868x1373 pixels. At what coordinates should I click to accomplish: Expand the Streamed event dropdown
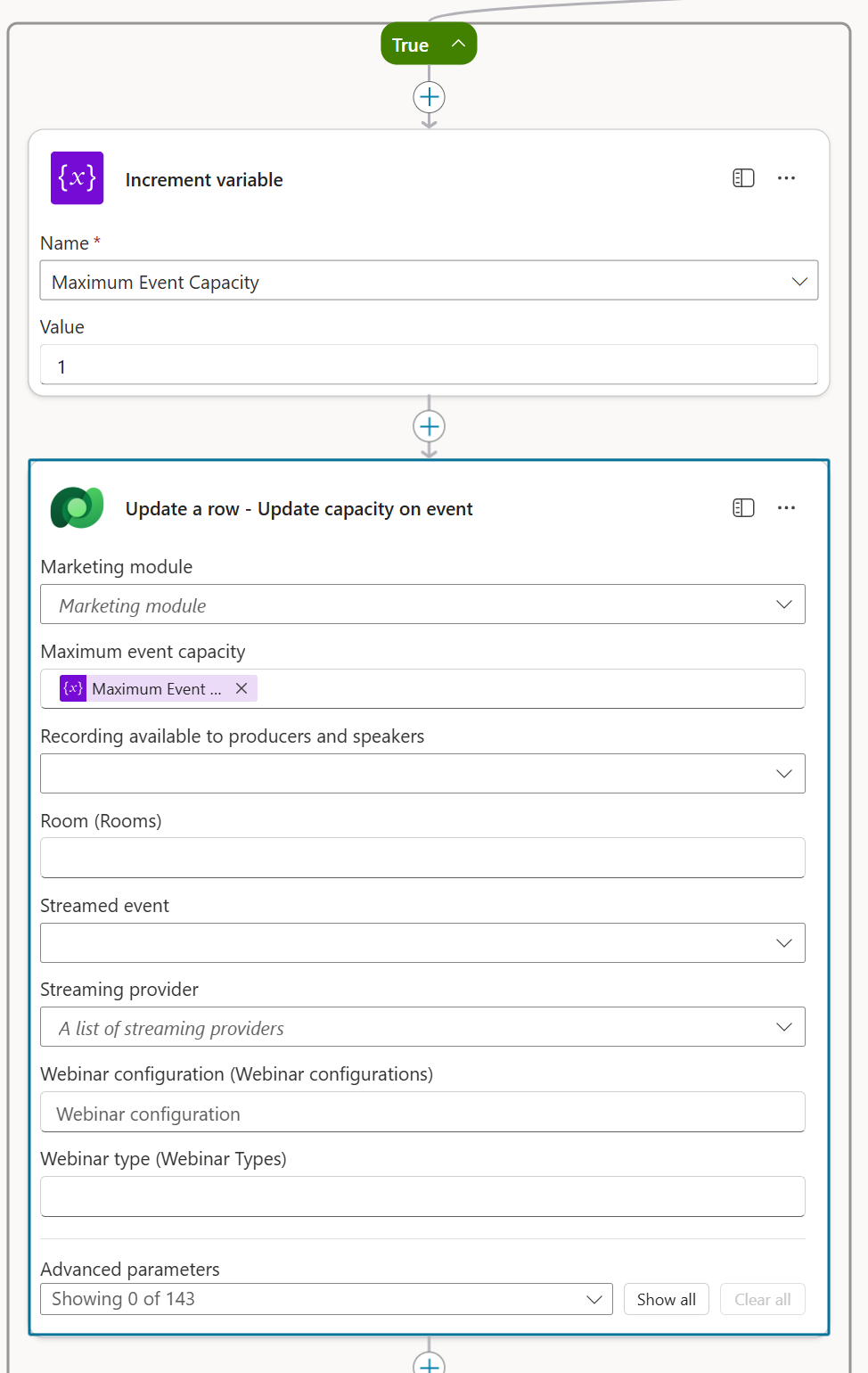(783, 943)
